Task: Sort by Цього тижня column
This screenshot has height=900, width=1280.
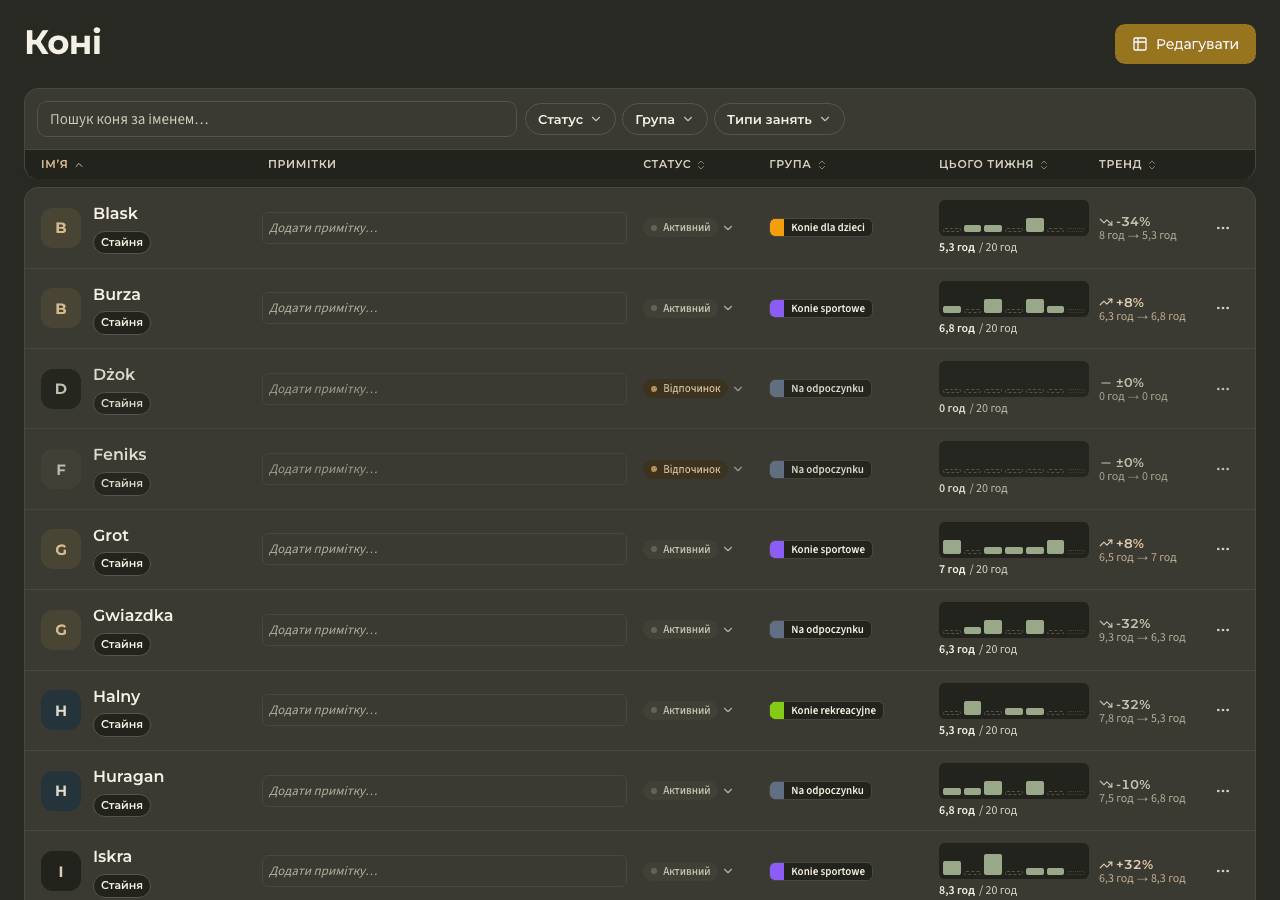Action: click(993, 164)
